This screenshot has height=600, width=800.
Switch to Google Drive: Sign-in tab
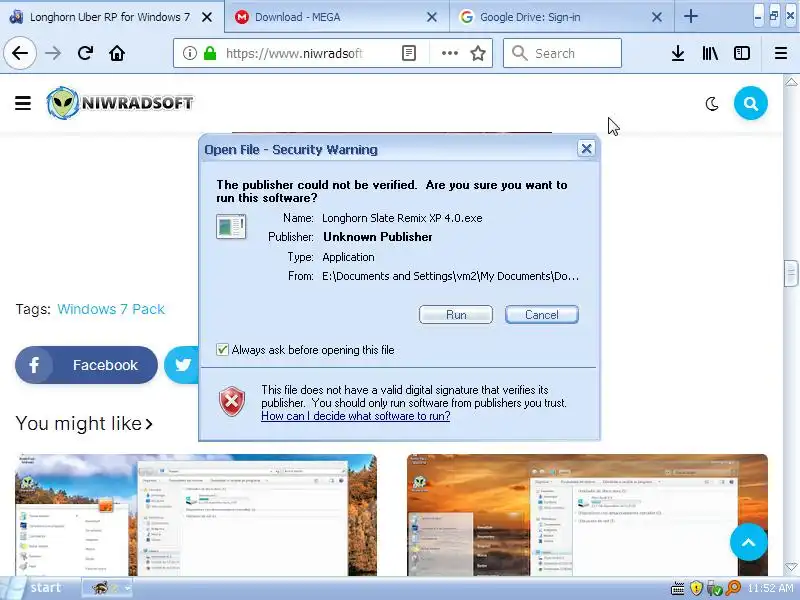pos(562,17)
